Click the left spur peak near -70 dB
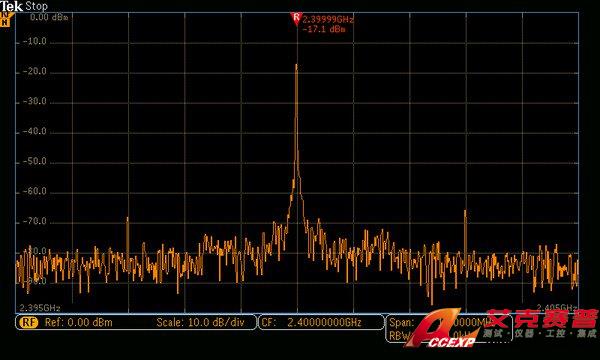The height and width of the screenshot is (360, 600). click(x=127, y=220)
